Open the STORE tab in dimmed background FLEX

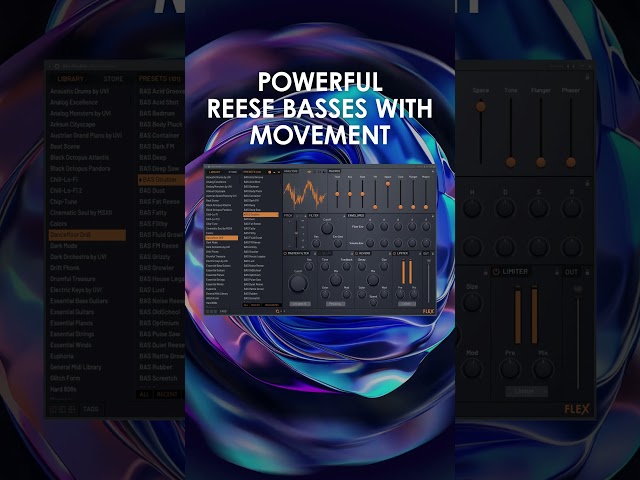[x=113, y=79]
